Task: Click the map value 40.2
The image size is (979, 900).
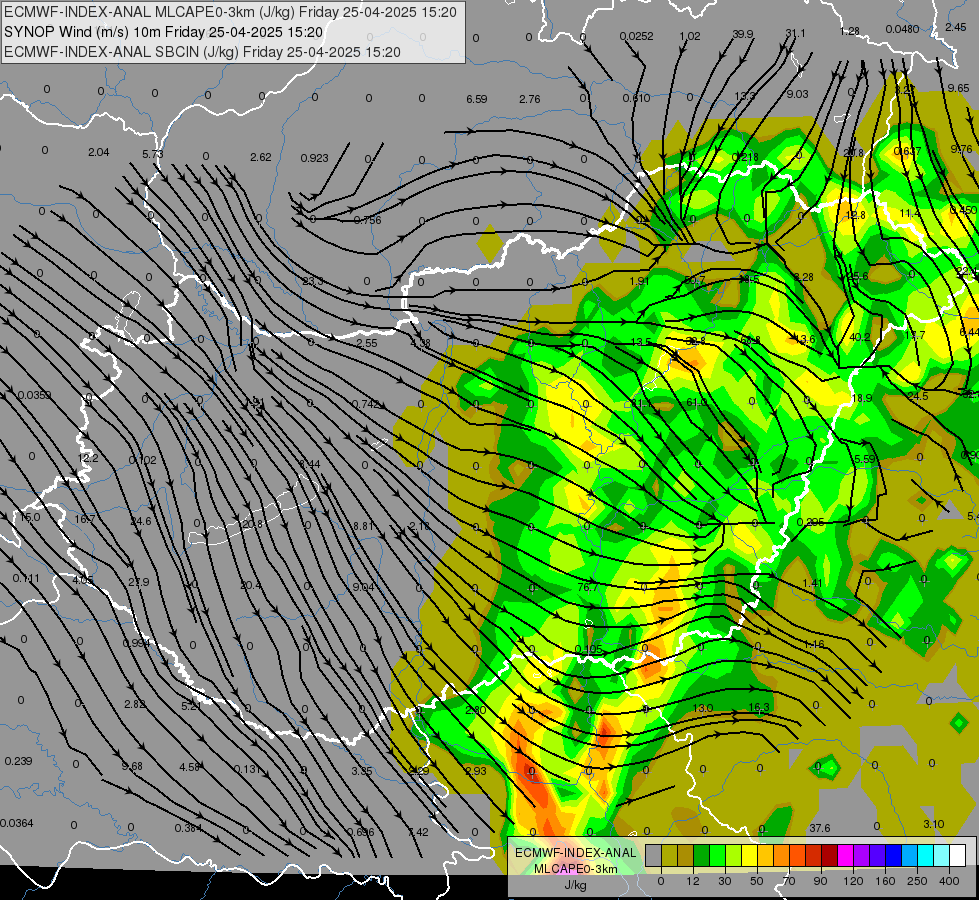Action: click(x=860, y=337)
